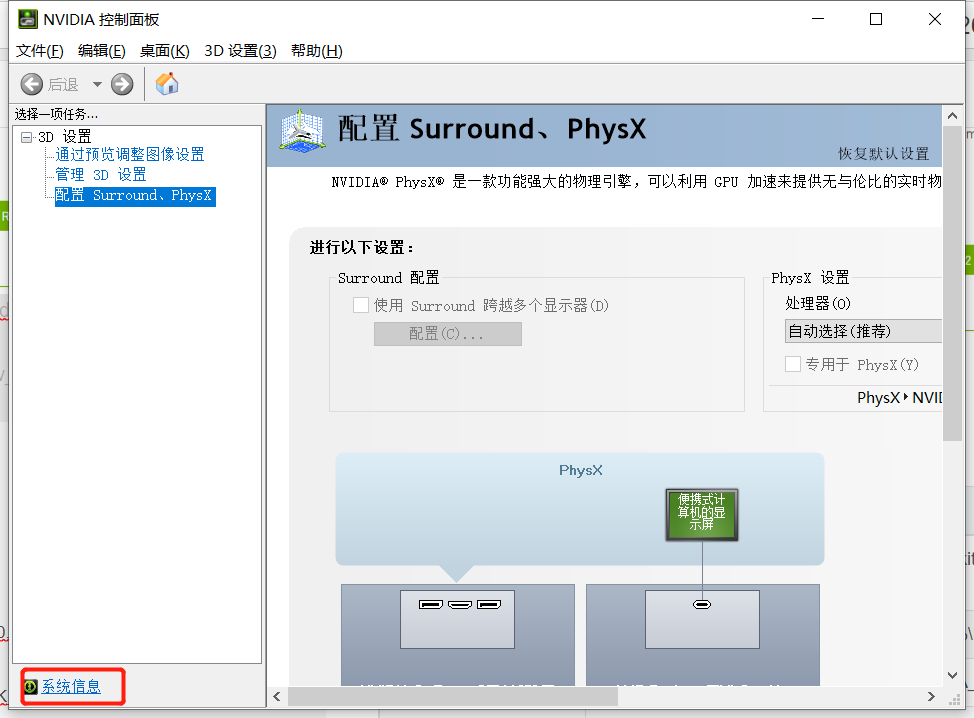
Task: Click the 便携式计算机的显示屏 display icon
Action: pyautogui.click(x=702, y=514)
